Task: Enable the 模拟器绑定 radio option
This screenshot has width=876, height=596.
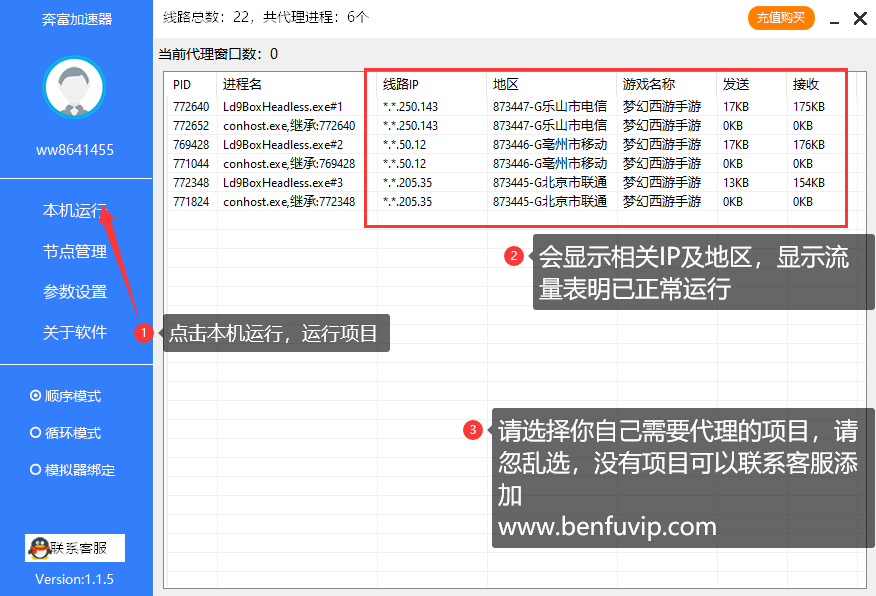Action: (x=36, y=470)
